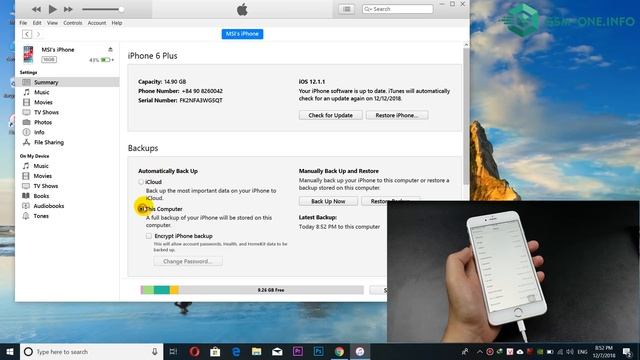Screen dimensions: 640x360
Task: Open Photoshop from taskbar
Action: tap(318, 351)
